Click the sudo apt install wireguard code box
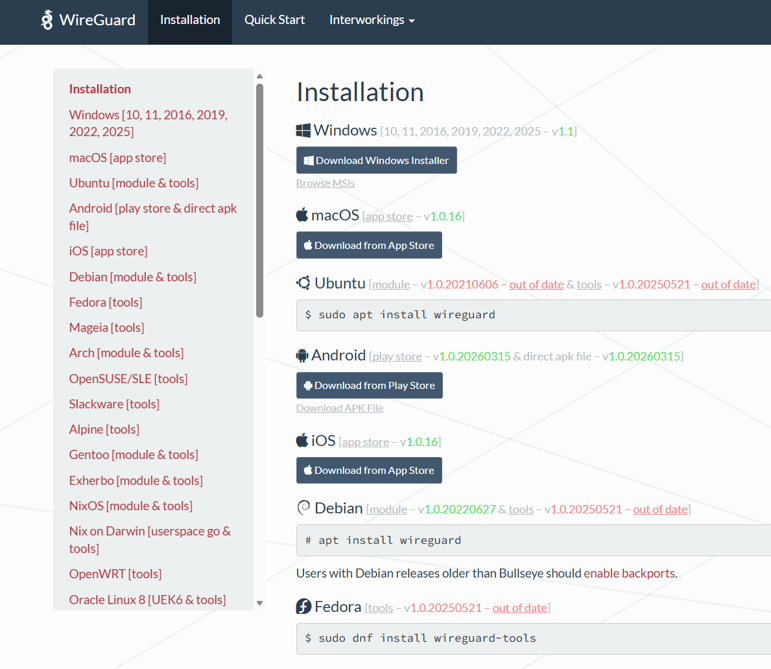The width and height of the screenshot is (771, 669). 534,315
